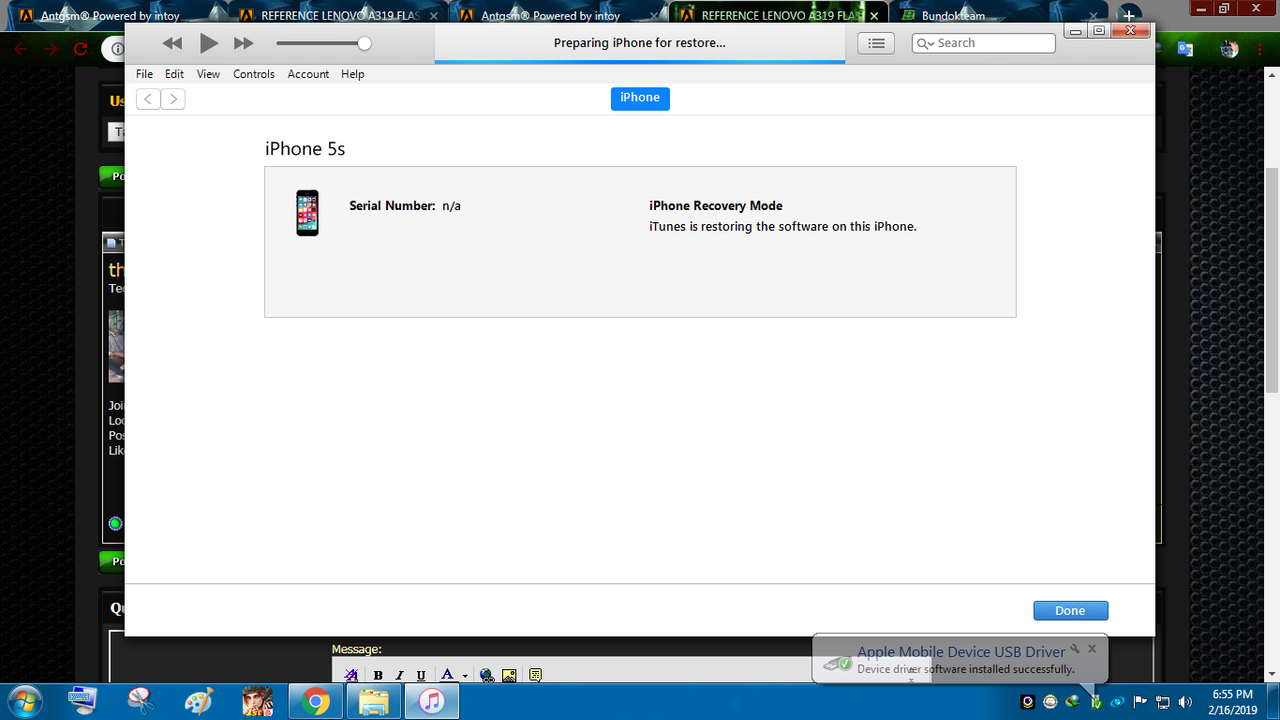Click the Done button
The height and width of the screenshot is (720, 1280).
click(x=1070, y=611)
